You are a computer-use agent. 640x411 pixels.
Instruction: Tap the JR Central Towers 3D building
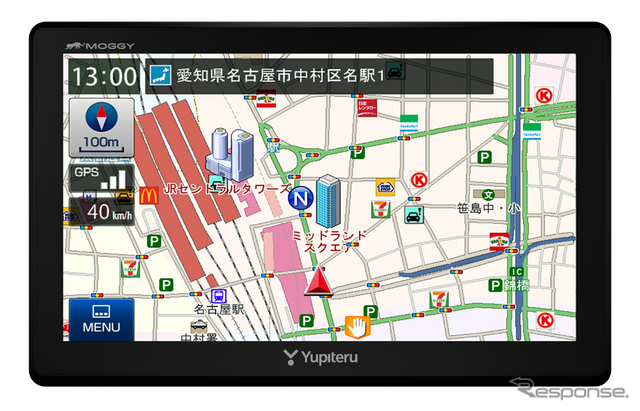229,154
